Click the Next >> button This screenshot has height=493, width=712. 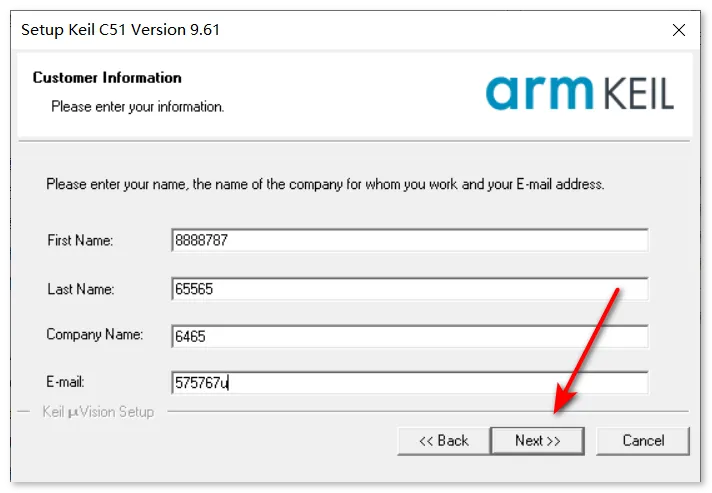tap(537, 440)
